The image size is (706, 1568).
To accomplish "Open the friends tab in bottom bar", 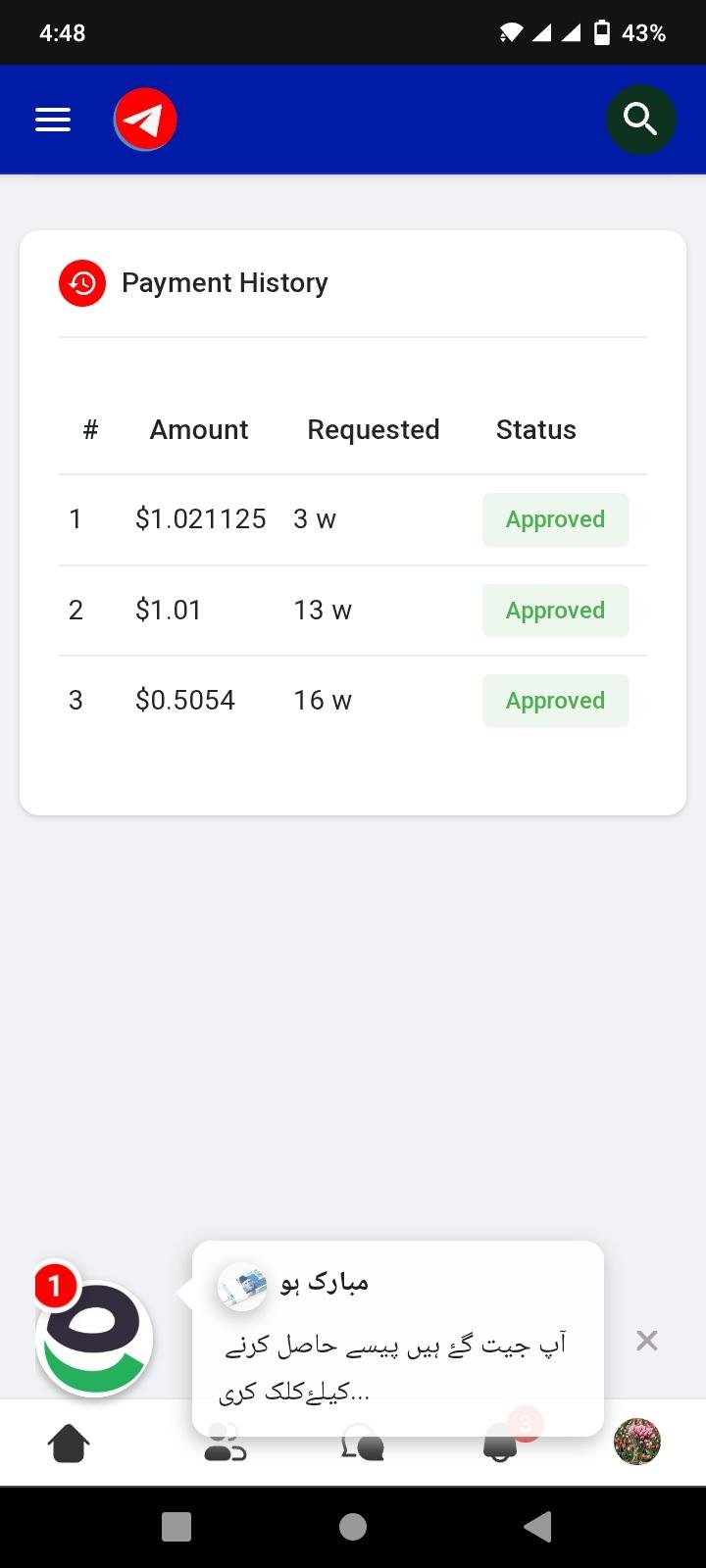I will coord(225,1445).
